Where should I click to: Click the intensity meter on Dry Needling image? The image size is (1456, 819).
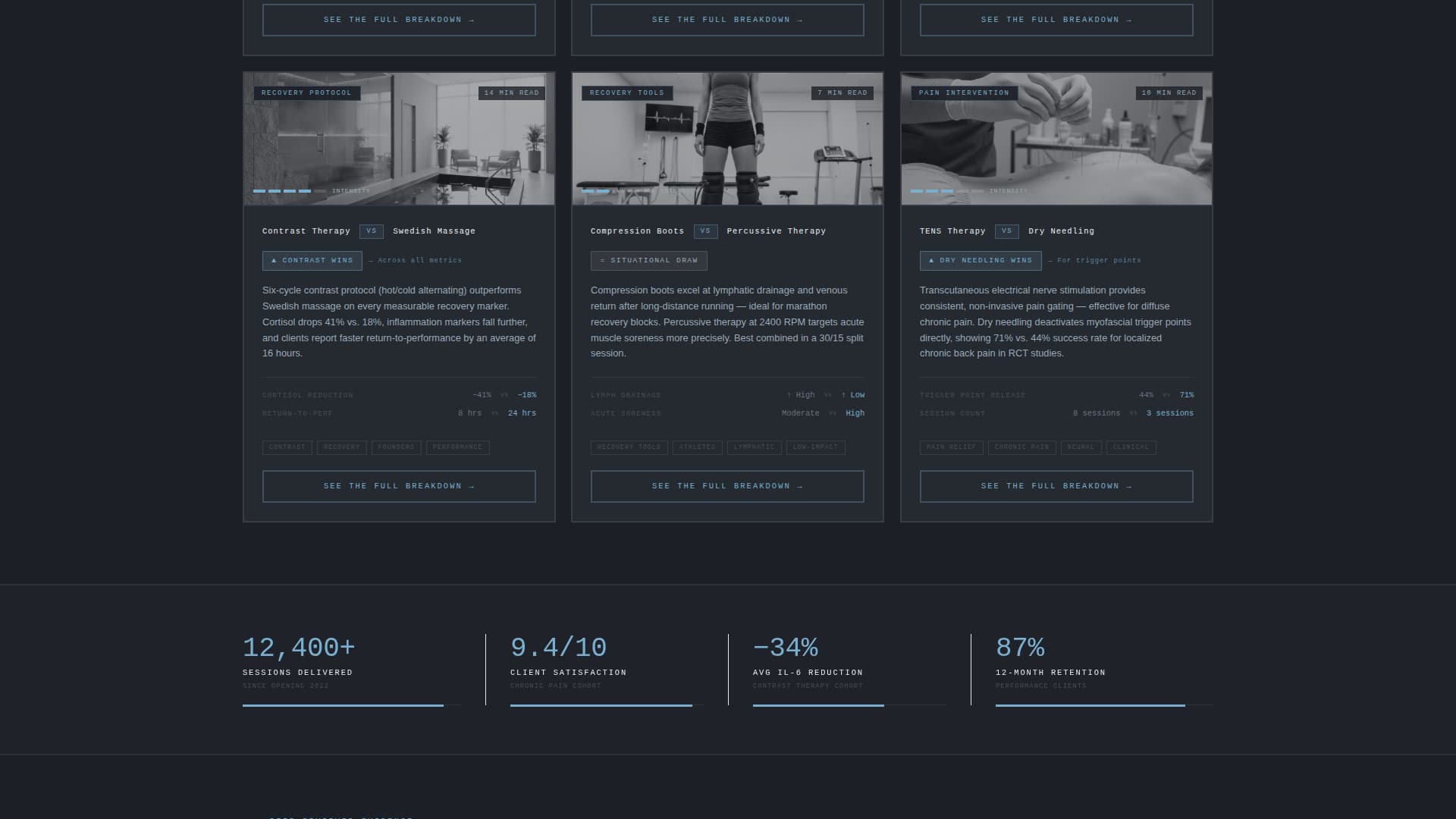click(x=968, y=191)
